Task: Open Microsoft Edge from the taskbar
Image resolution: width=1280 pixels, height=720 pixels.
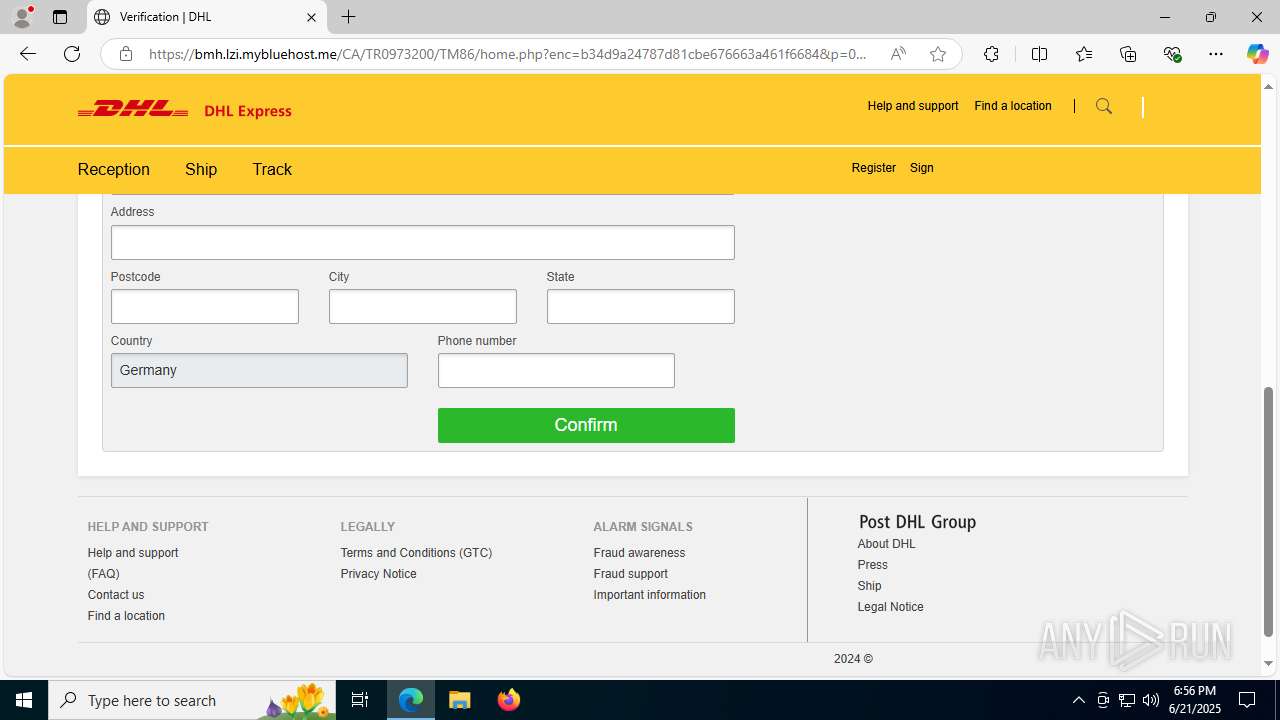Action: (411, 700)
